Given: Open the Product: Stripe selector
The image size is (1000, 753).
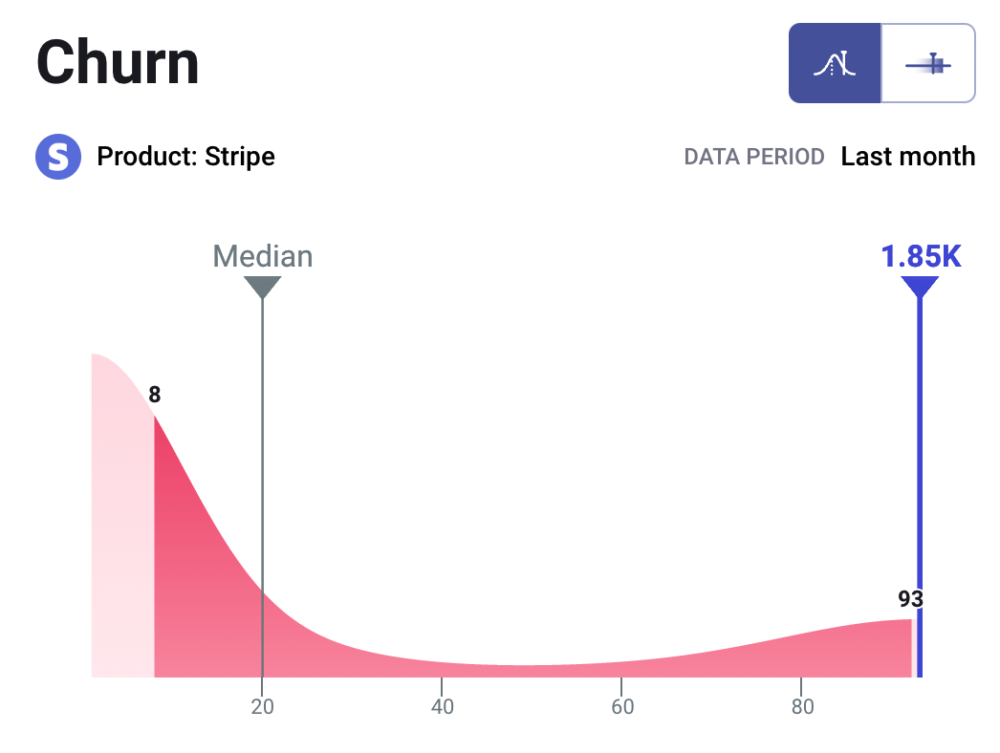Looking at the screenshot, I should 186,157.
